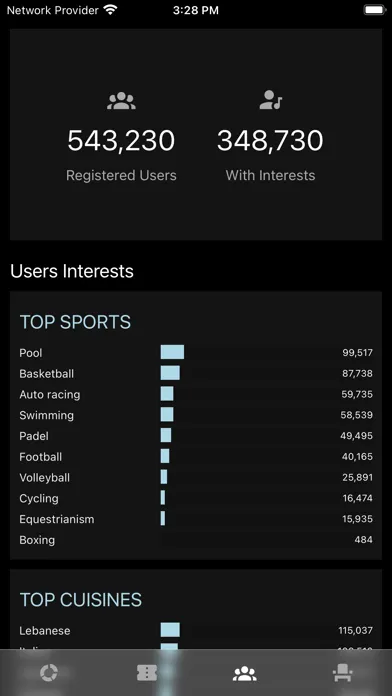Choose the Padel sports row

click(x=196, y=436)
